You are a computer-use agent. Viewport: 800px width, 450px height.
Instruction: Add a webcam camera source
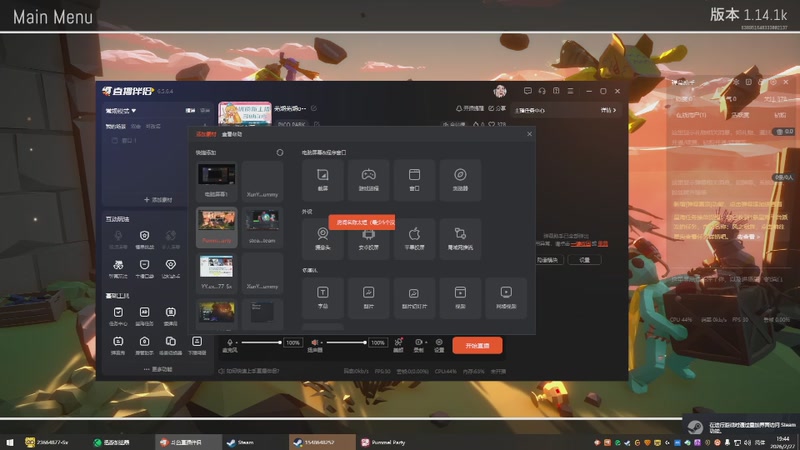322,239
